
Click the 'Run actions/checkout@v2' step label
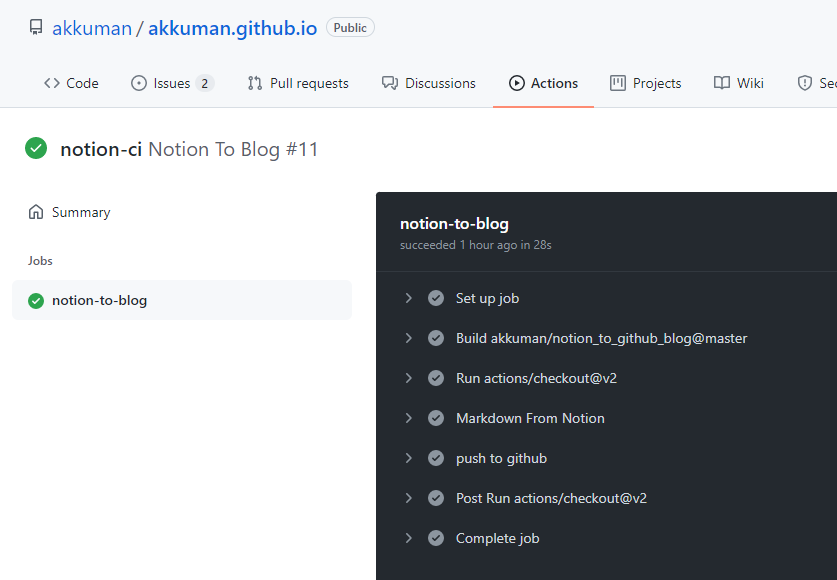pyautogui.click(x=536, y=378)
